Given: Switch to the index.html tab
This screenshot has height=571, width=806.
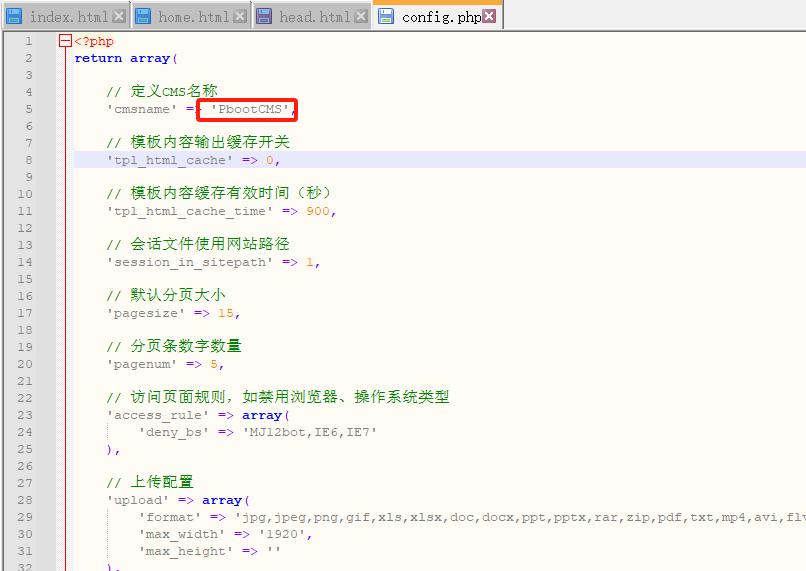Looking at the screenshot, I should (68, 17).
